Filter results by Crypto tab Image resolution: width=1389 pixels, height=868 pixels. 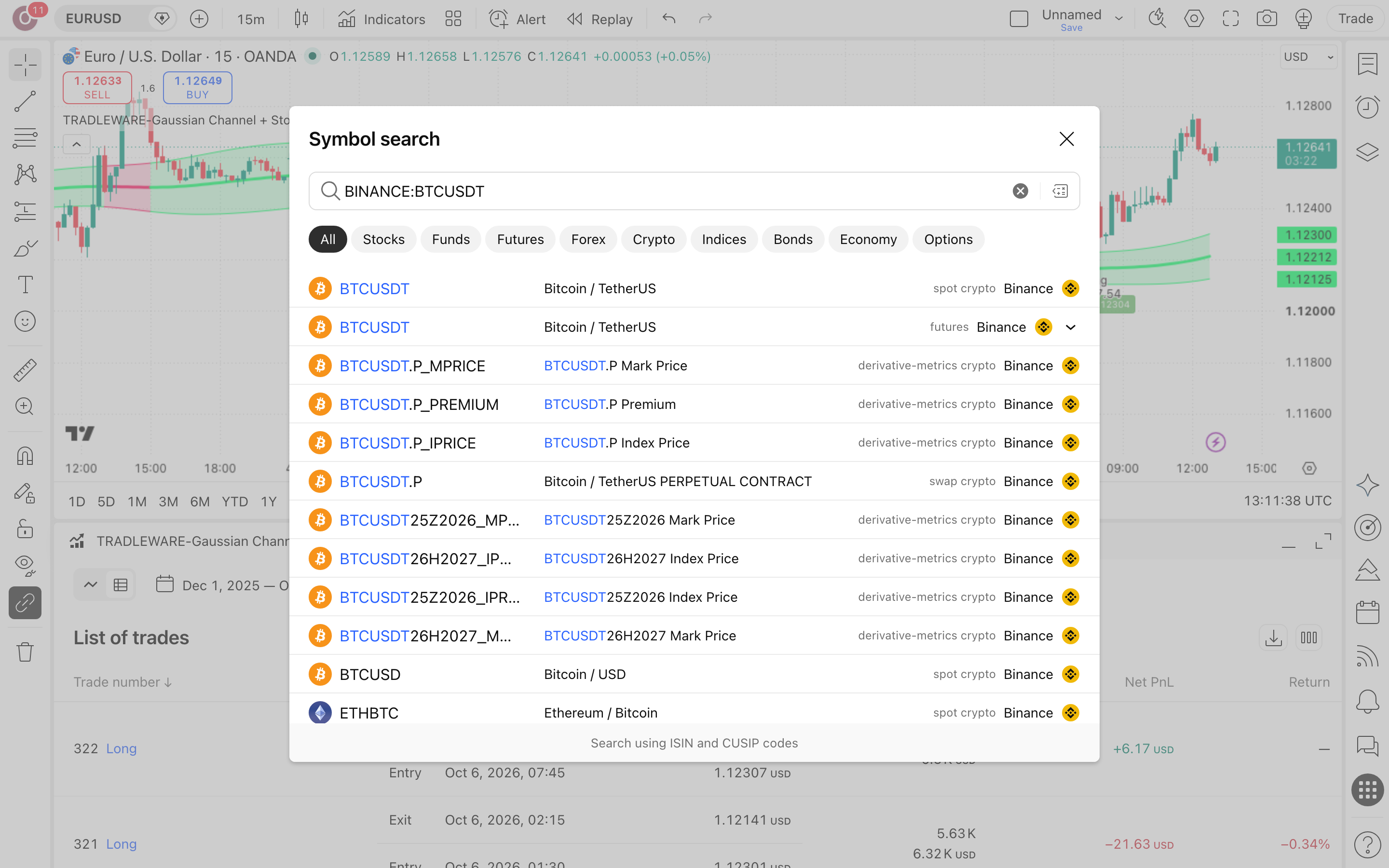pyautogui.click(x=653, y=239)
